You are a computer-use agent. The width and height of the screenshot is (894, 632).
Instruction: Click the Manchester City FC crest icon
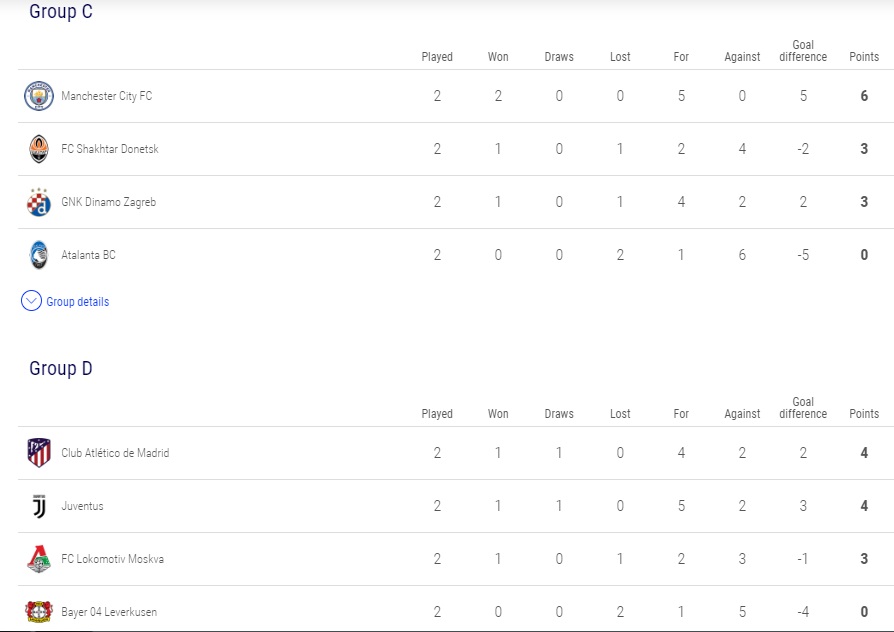[x=38, y=96]
